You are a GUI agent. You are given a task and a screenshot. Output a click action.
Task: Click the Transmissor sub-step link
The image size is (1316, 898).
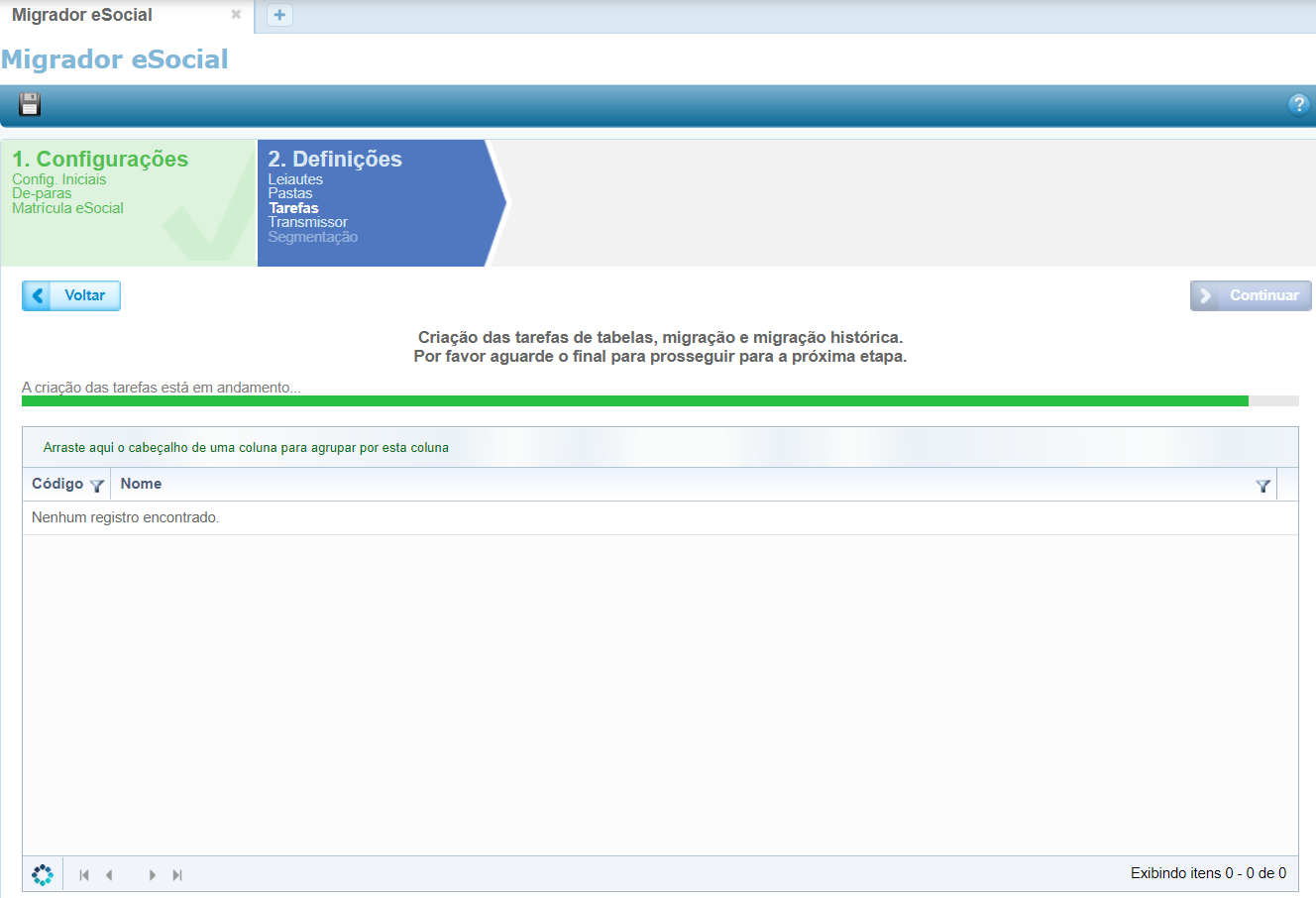[308, 222]
